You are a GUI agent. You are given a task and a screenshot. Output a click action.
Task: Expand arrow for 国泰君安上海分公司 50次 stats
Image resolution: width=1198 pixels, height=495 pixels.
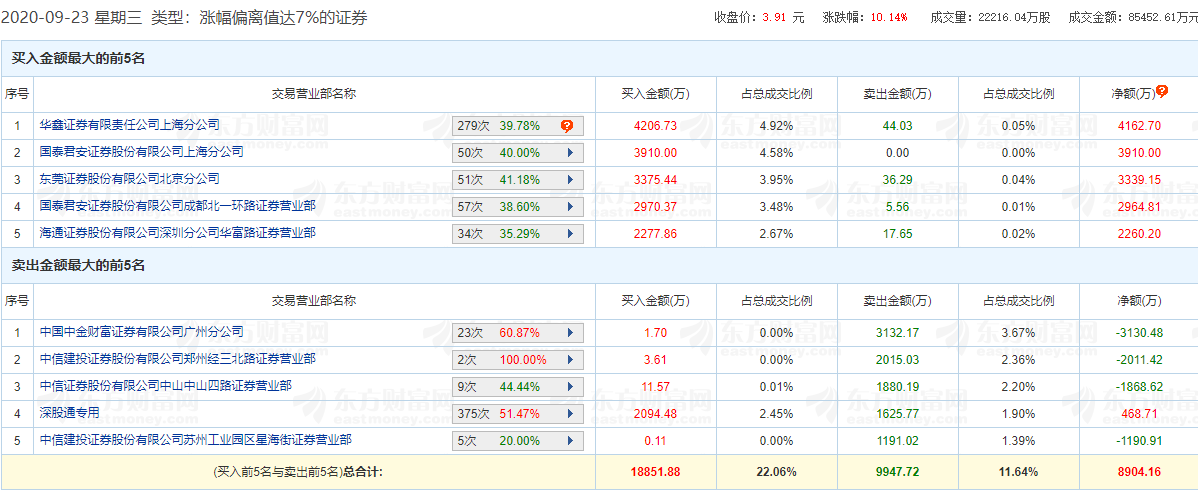point(569,153)
